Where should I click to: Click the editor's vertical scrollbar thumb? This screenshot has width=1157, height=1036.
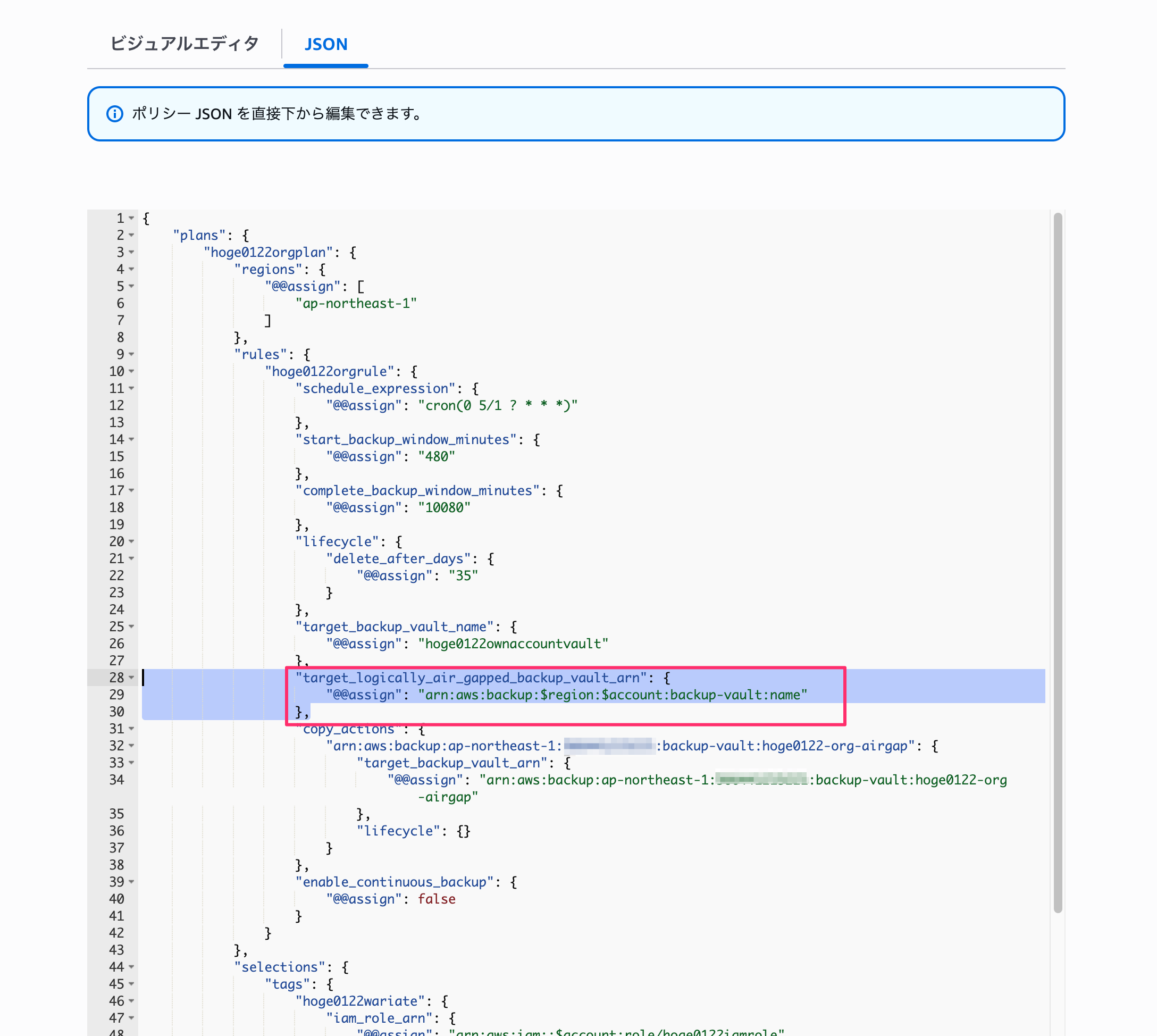tap(1058, 562)
